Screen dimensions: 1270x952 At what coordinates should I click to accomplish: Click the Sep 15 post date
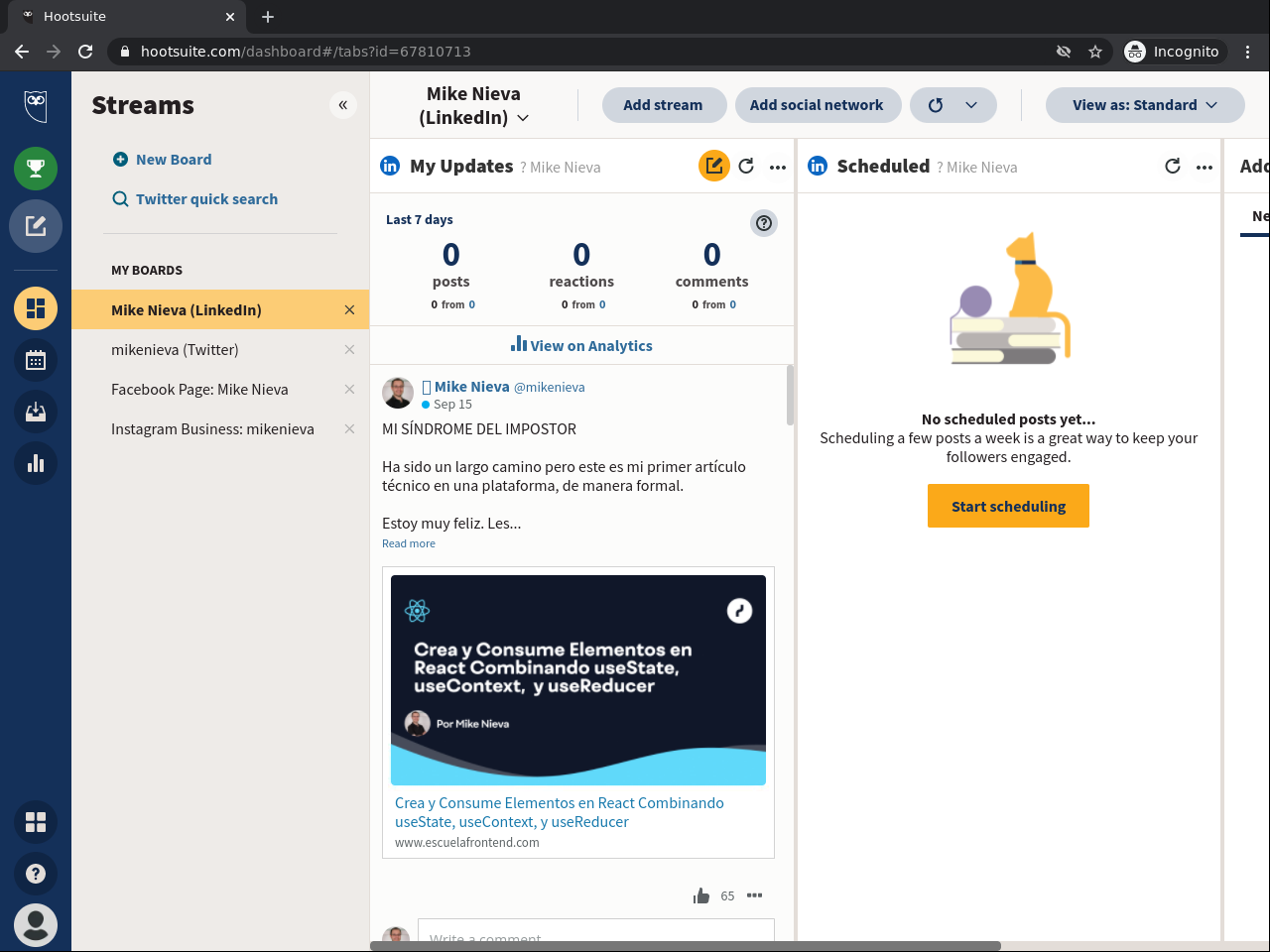[x=452, y=405]
